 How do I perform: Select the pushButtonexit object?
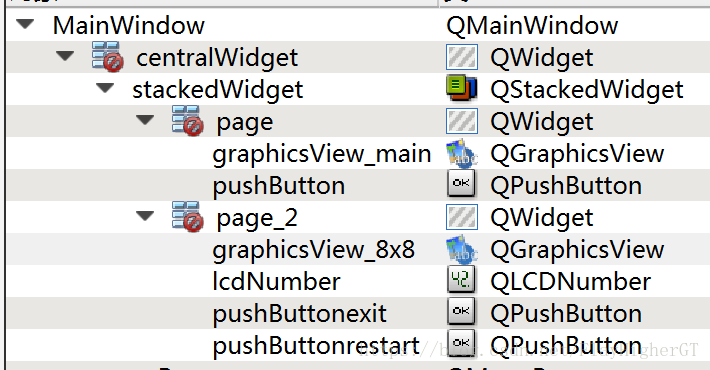(299, 314)
